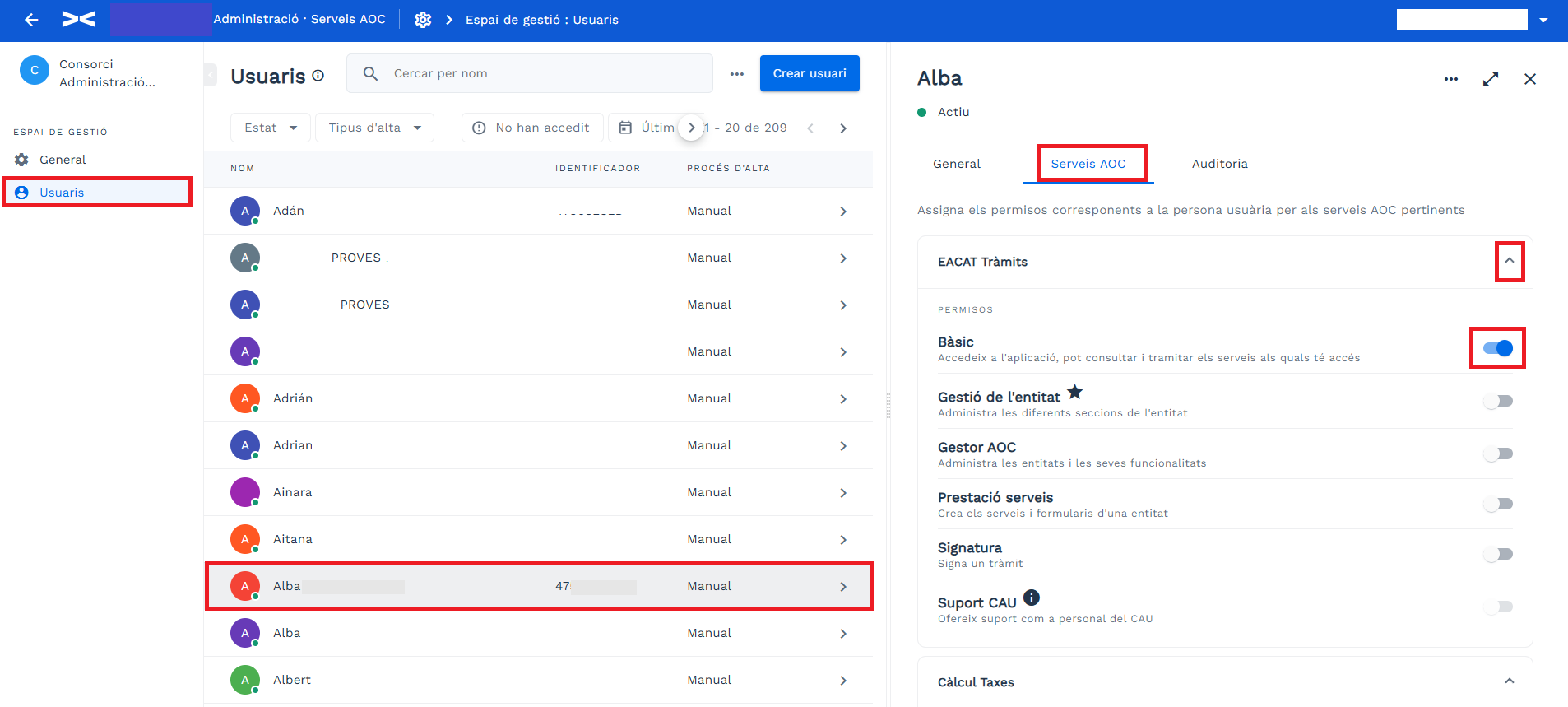Image resolution: width=1568 pixels, height=707 pixels.
Task: Apply the No han accedit filter
Action: pyautogui.click(x=532, y=128)
